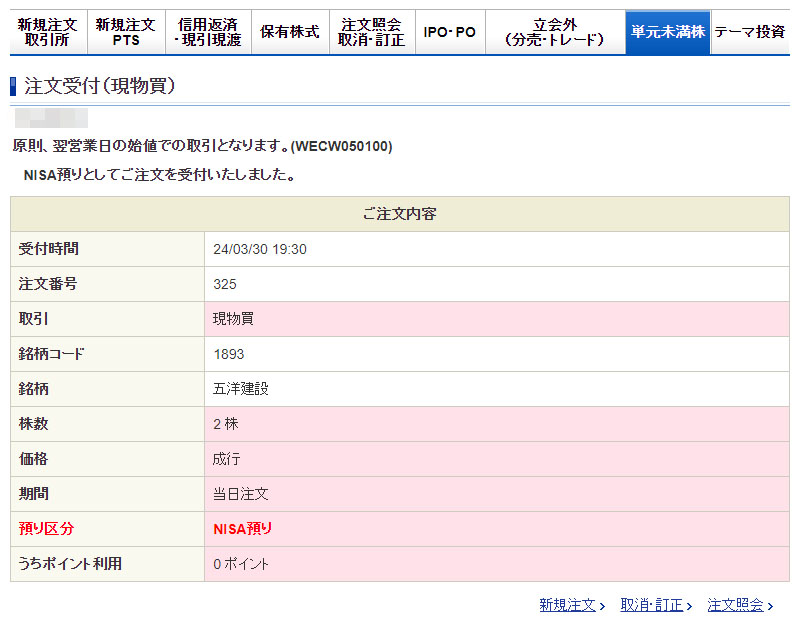Open the 注文照会 取消・訂正 tab
This screenshot has width=801, height=626.
pyautogui.click(x=371, y=32)
